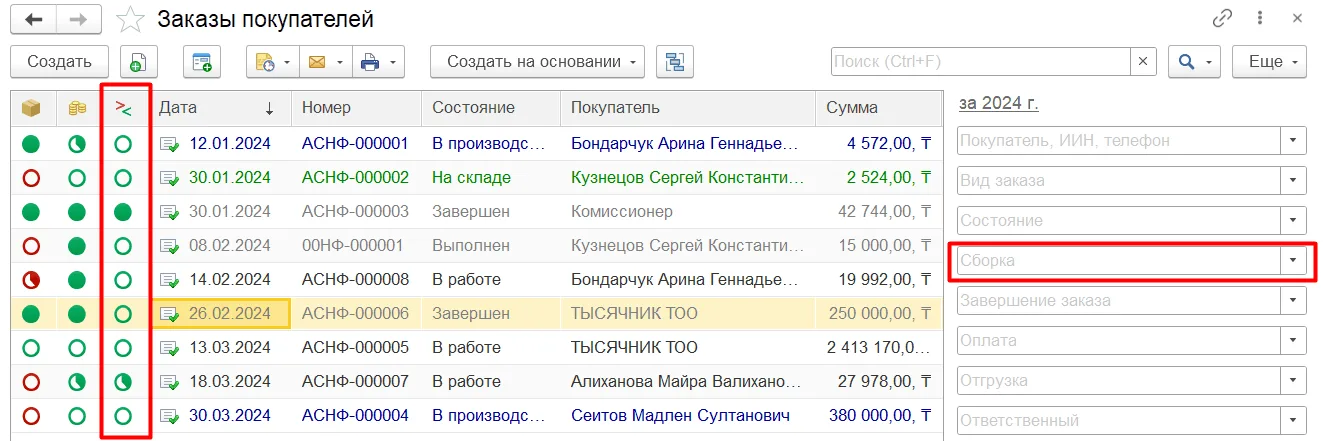1323x441 pixels.
Task: Select order АСНФ-000004
Action: 355,416
